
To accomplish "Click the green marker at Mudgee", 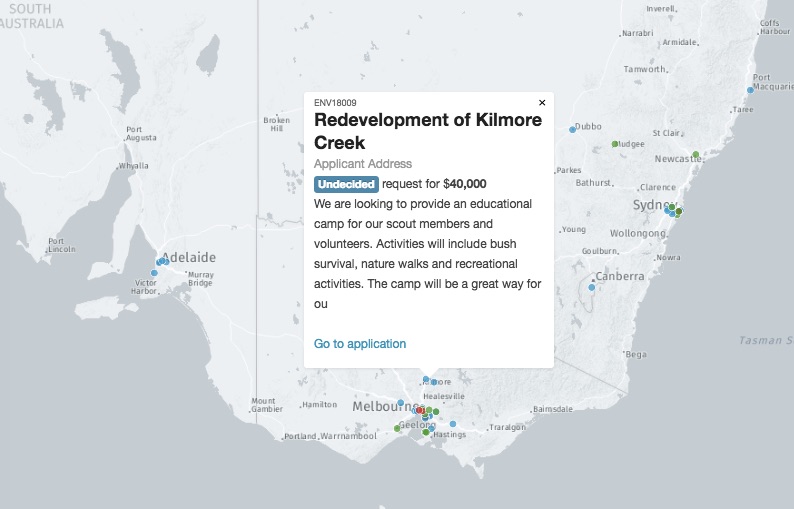I will point(615,144).
